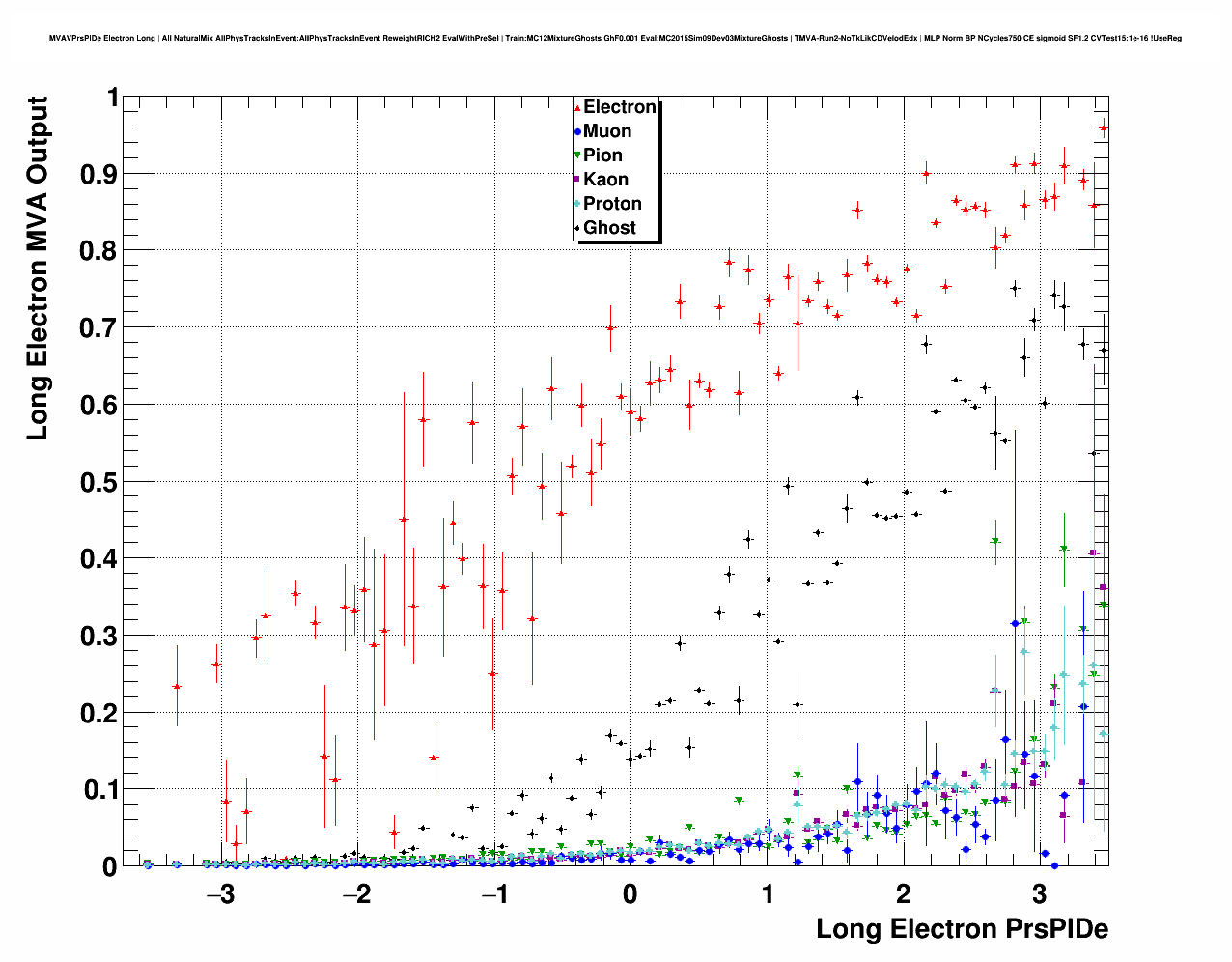Select the Proton legend label
Viewport: 1232px width, 962px height.
(612, 204)
